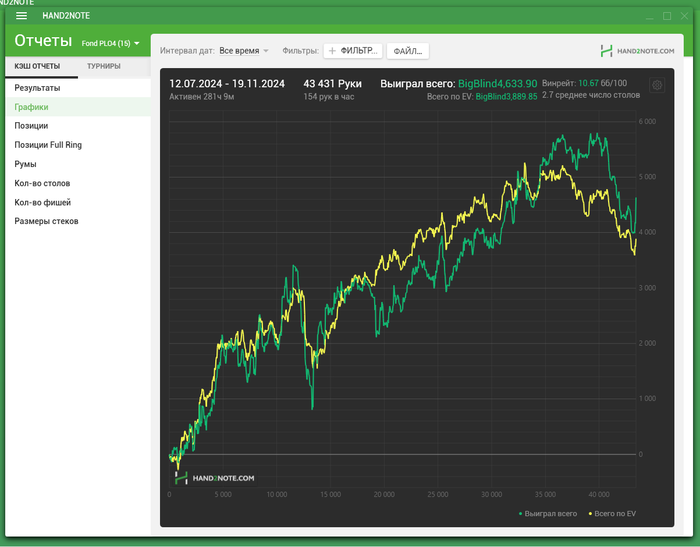Open 'Кол-во столов' report

[x=78, y=184]
